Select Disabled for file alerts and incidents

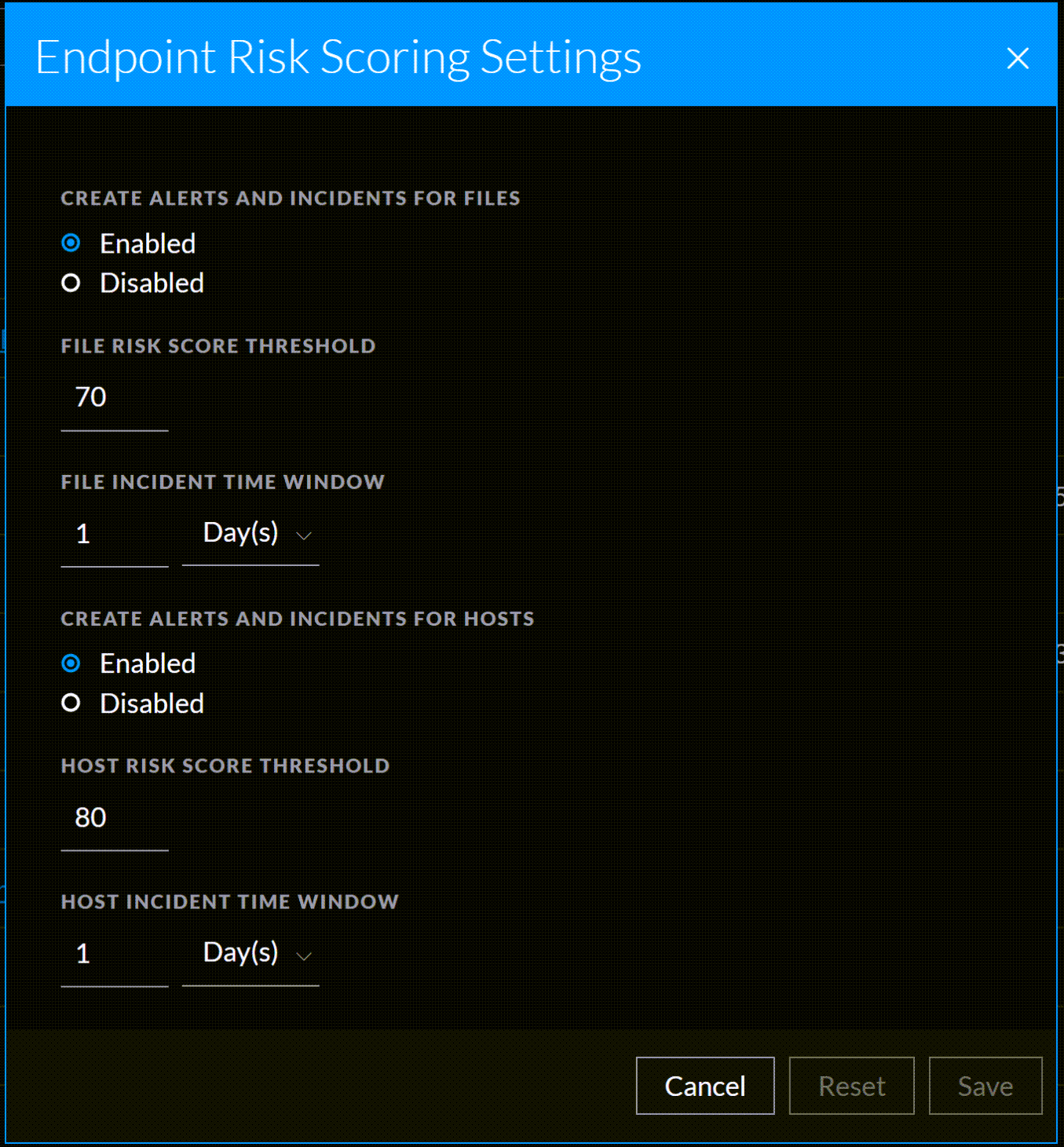[71, 283]
